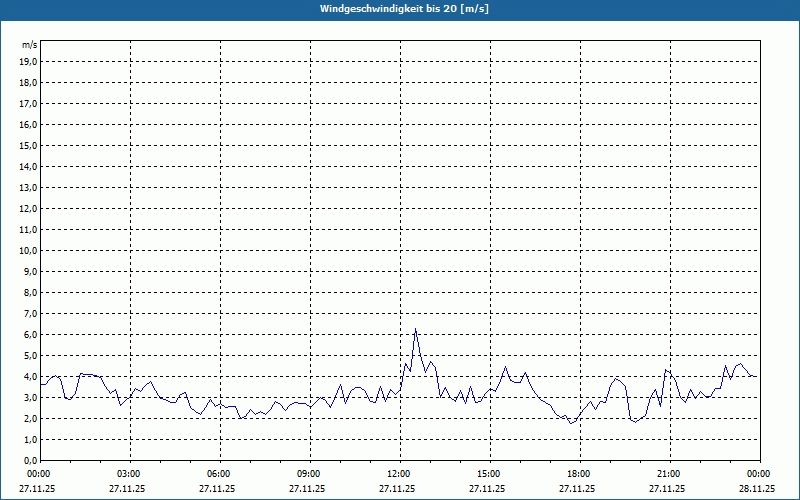Click the 09:00 time axis label
Screen dimensions: 800x500
point(309,474)
